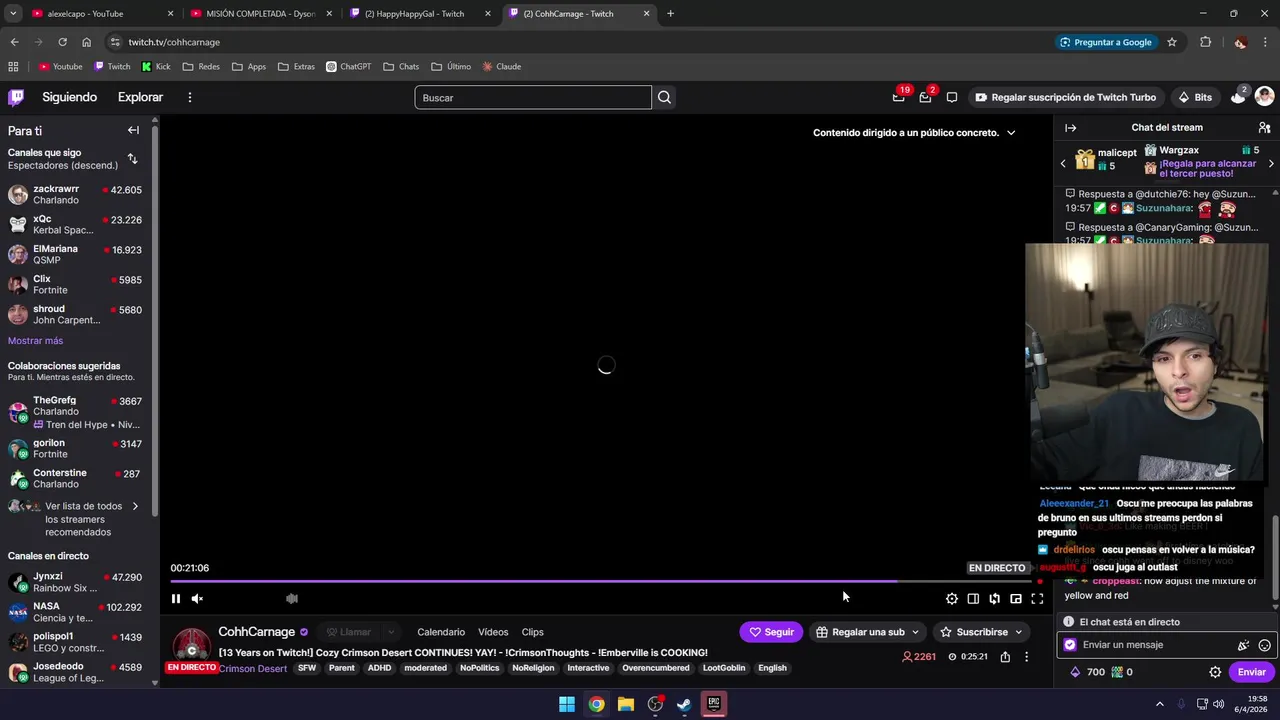Open the Vídeos tab

(493, 632)
